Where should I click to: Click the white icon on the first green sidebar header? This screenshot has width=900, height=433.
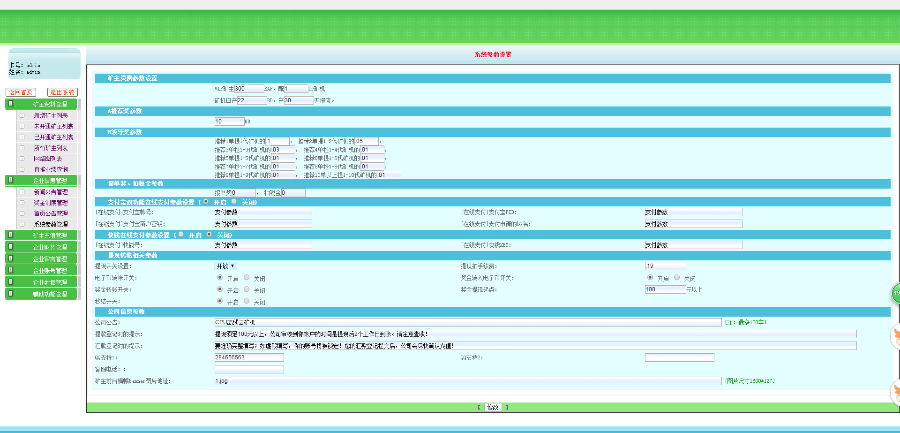tap(10, 104)
